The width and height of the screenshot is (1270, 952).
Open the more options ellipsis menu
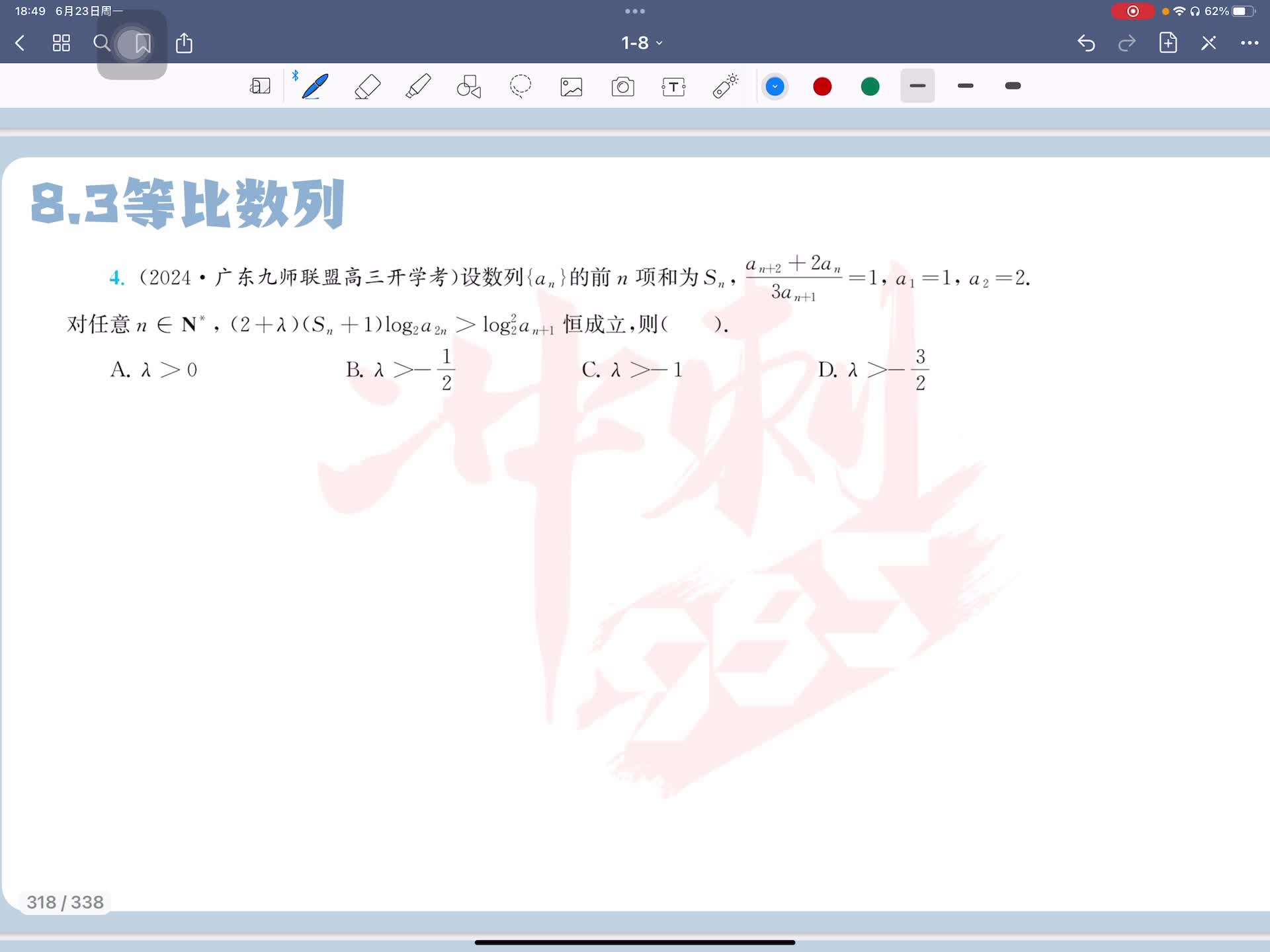(1249, 43)
